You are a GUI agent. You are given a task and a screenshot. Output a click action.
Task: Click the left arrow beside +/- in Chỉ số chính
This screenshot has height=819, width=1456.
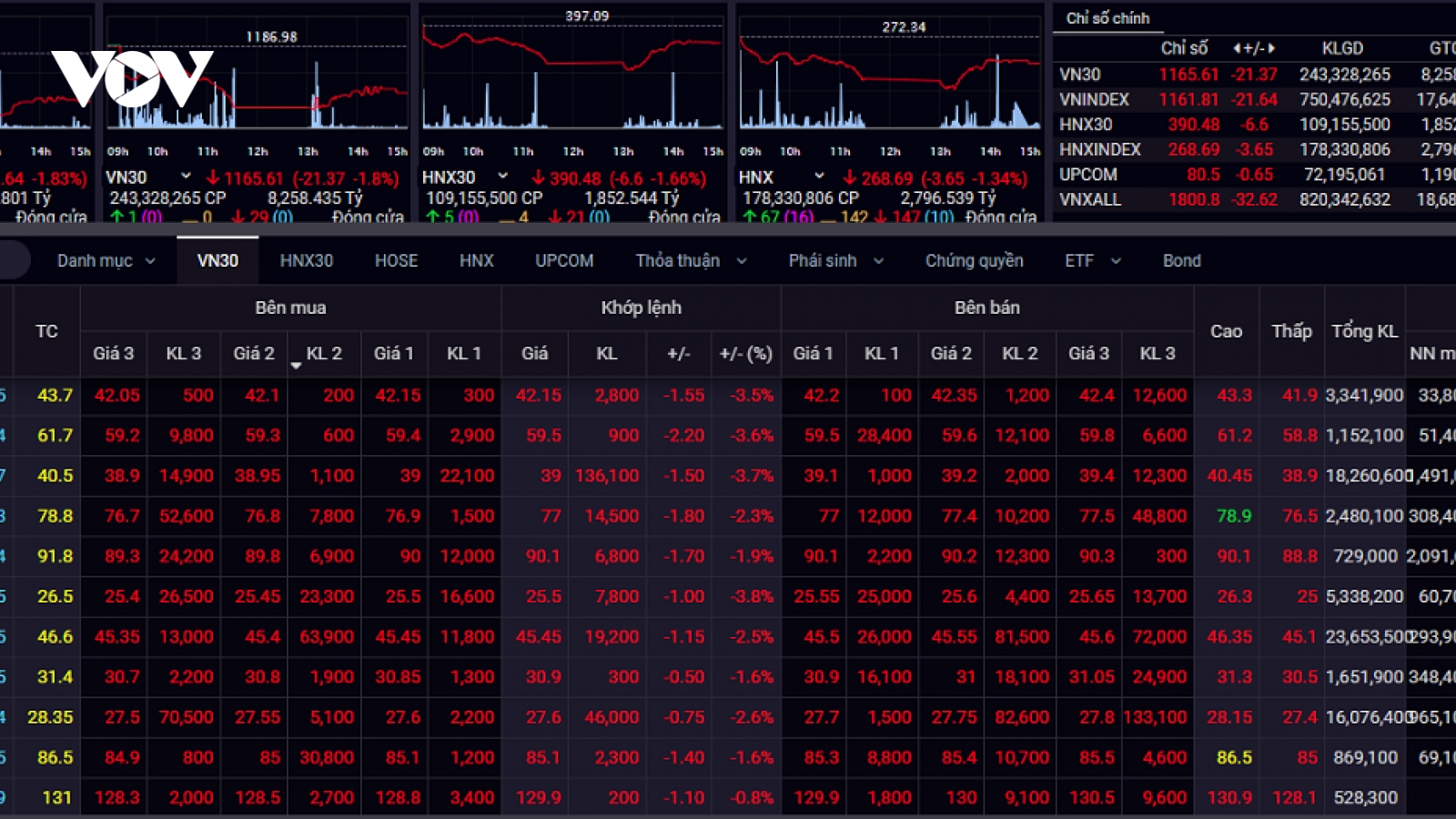1237,48
